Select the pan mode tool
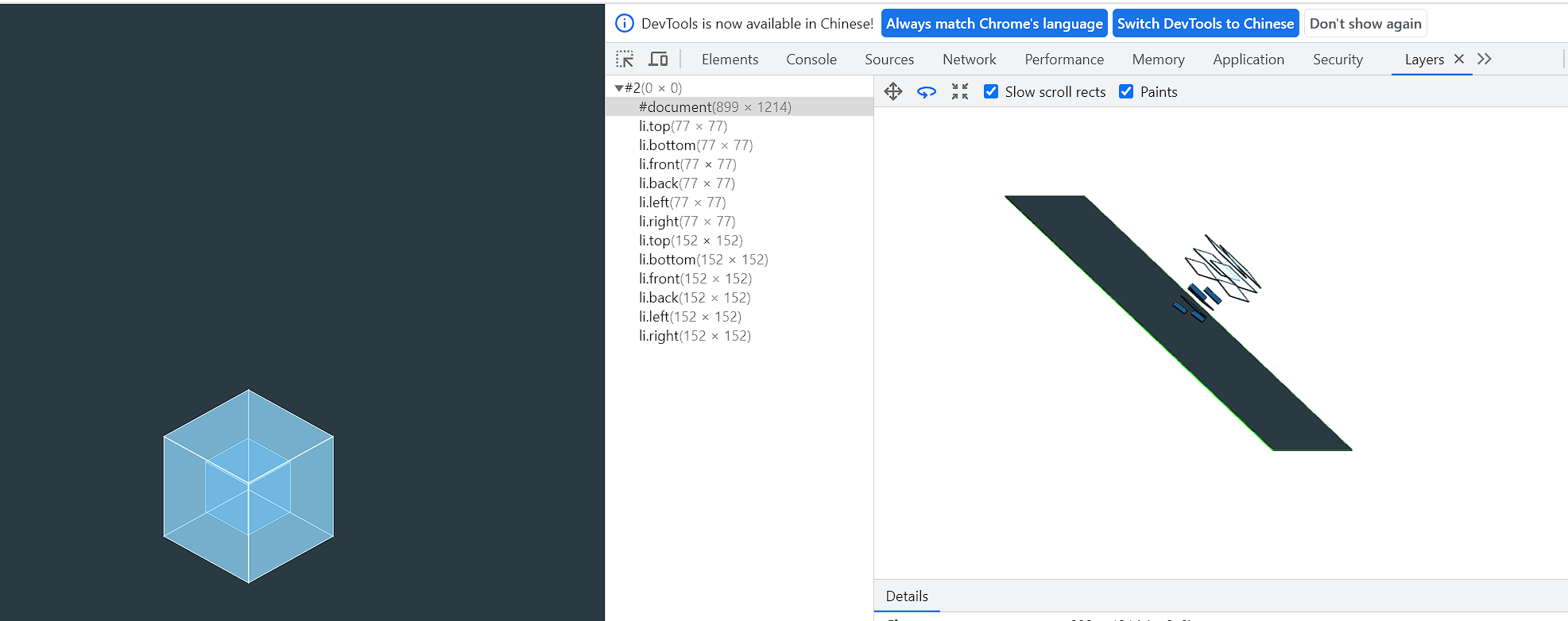1568x621 pixels. [x=893, y=92]
